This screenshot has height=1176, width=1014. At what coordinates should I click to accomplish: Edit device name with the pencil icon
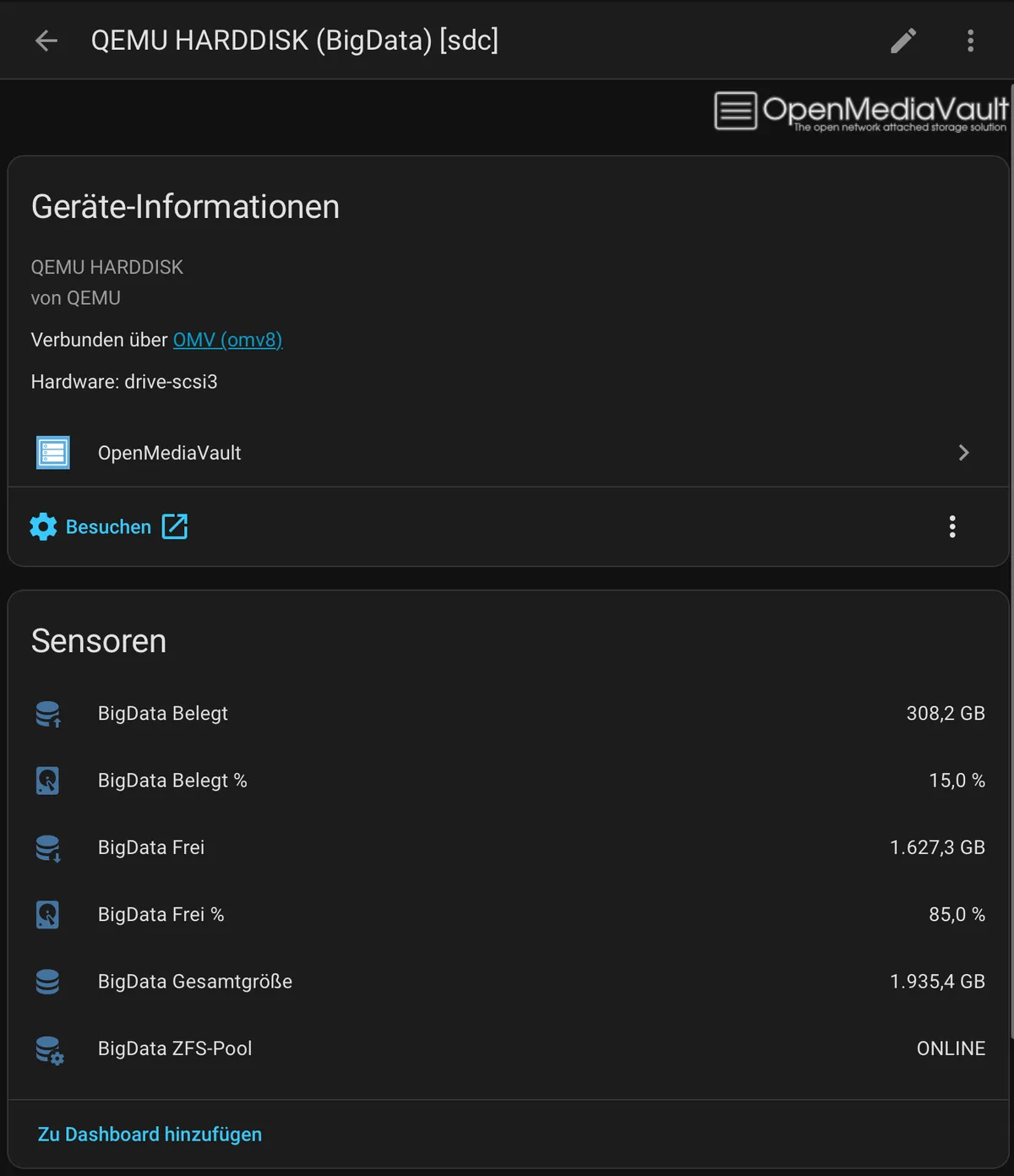click(903, 41)
